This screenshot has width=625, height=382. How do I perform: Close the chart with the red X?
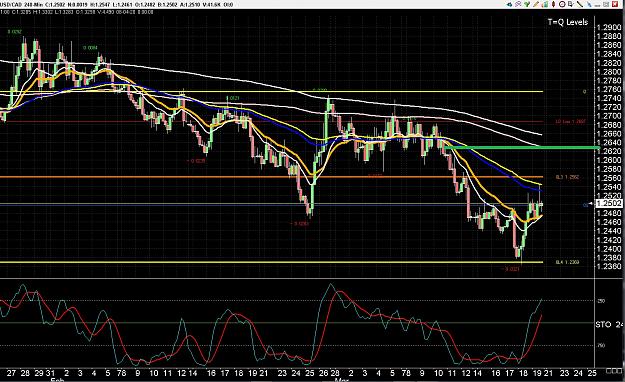point(615,4)
